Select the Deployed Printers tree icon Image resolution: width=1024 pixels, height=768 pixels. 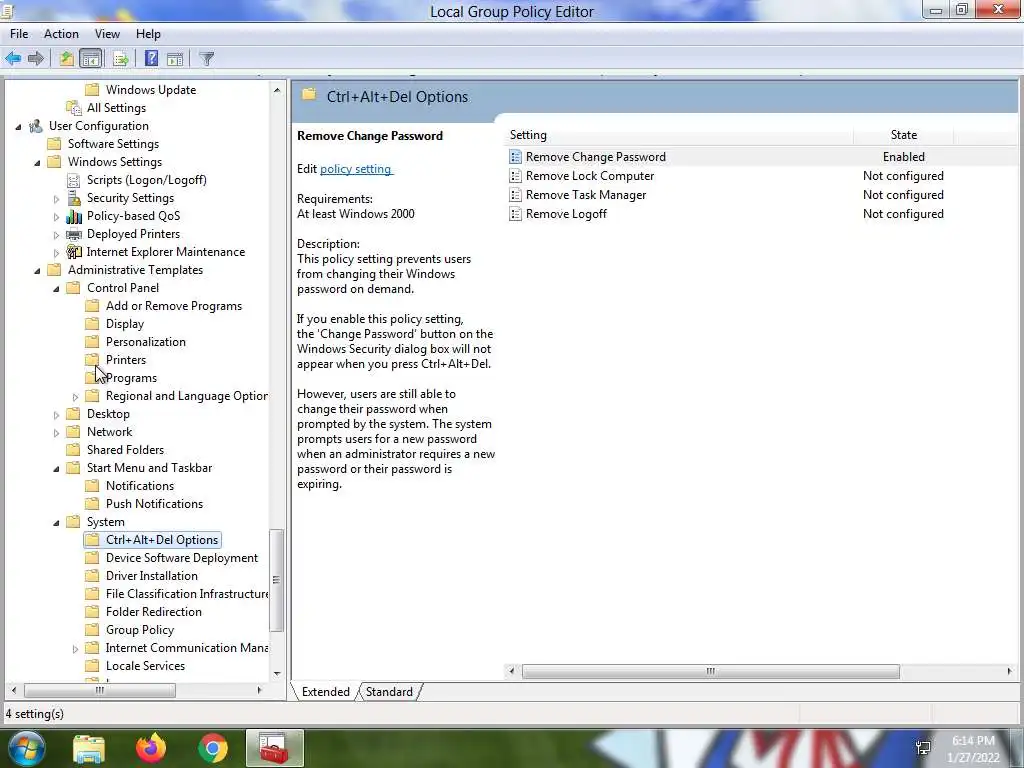click(x=74, y=234)
